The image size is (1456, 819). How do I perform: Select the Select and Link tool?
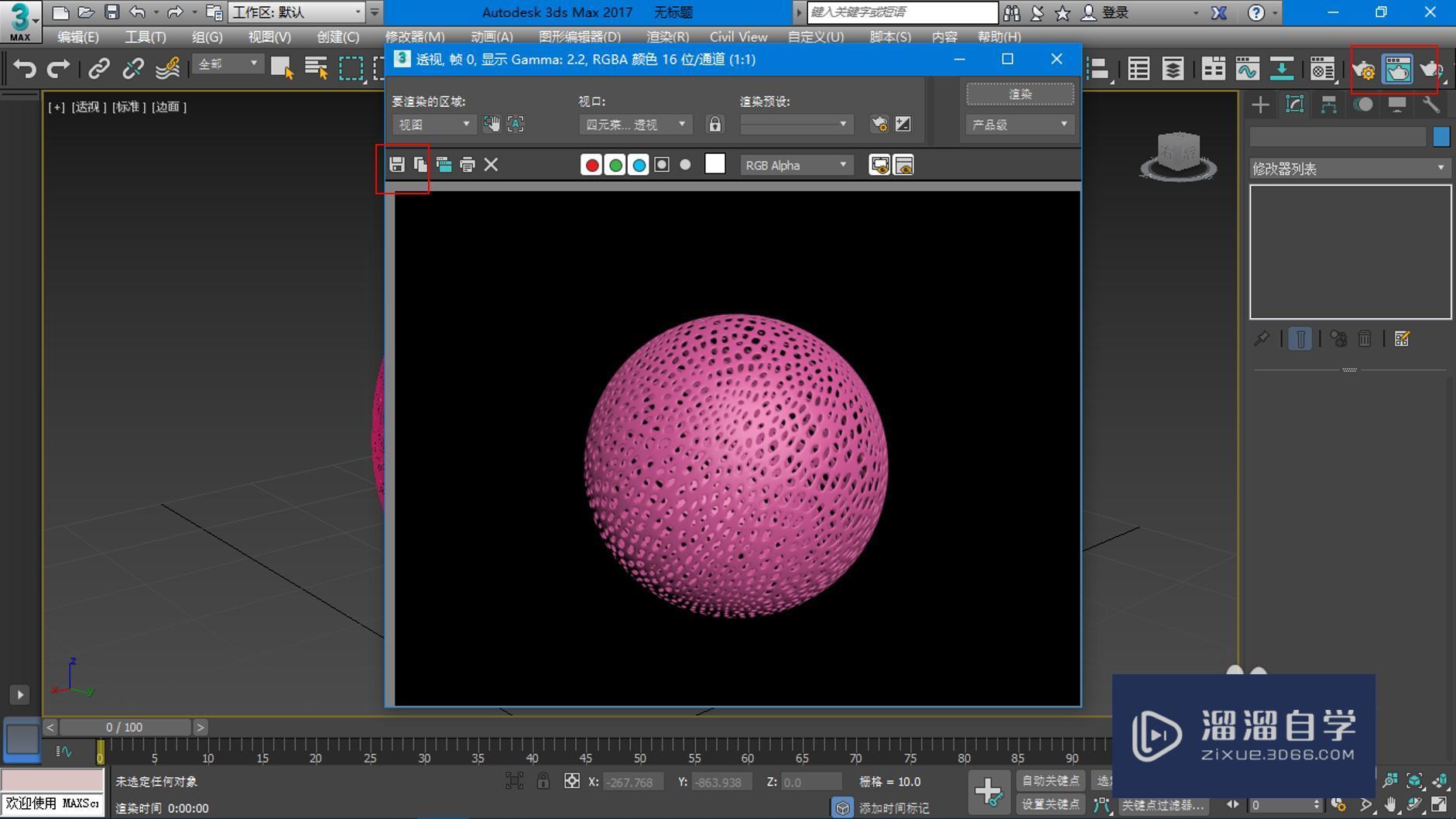coord(98,69)
